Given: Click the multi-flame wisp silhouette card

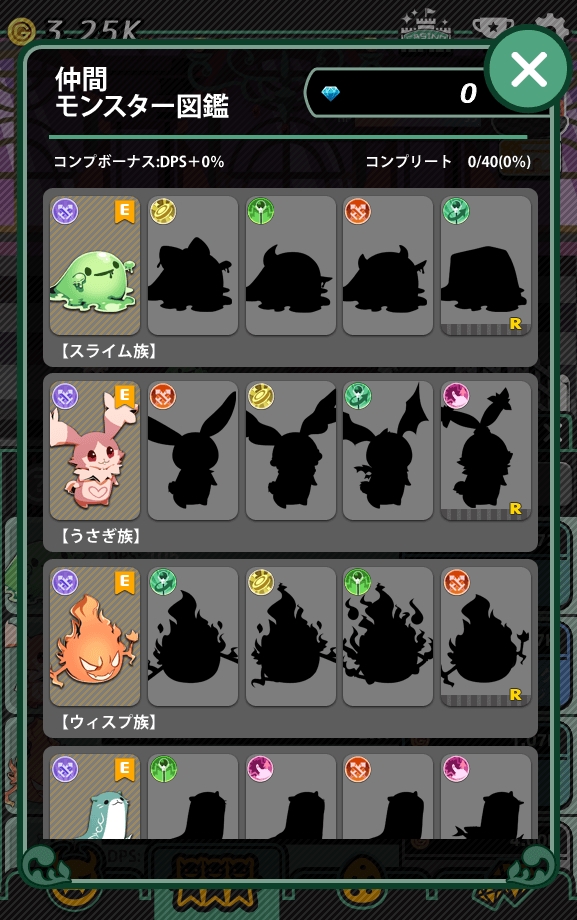Looking at the screenshot, I should 388,637.
